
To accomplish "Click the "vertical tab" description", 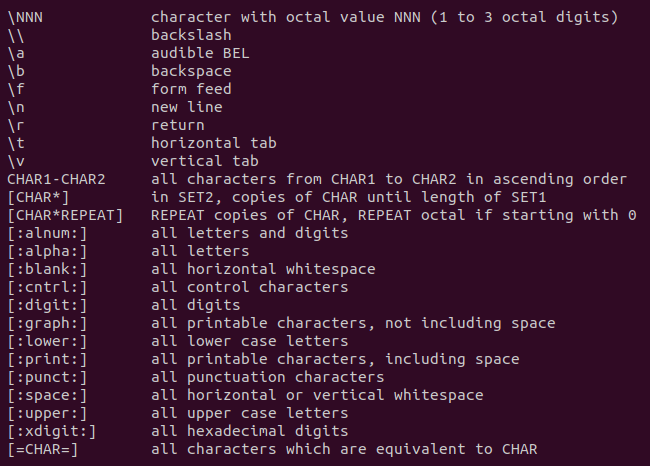I will click(x=205, y=161).
